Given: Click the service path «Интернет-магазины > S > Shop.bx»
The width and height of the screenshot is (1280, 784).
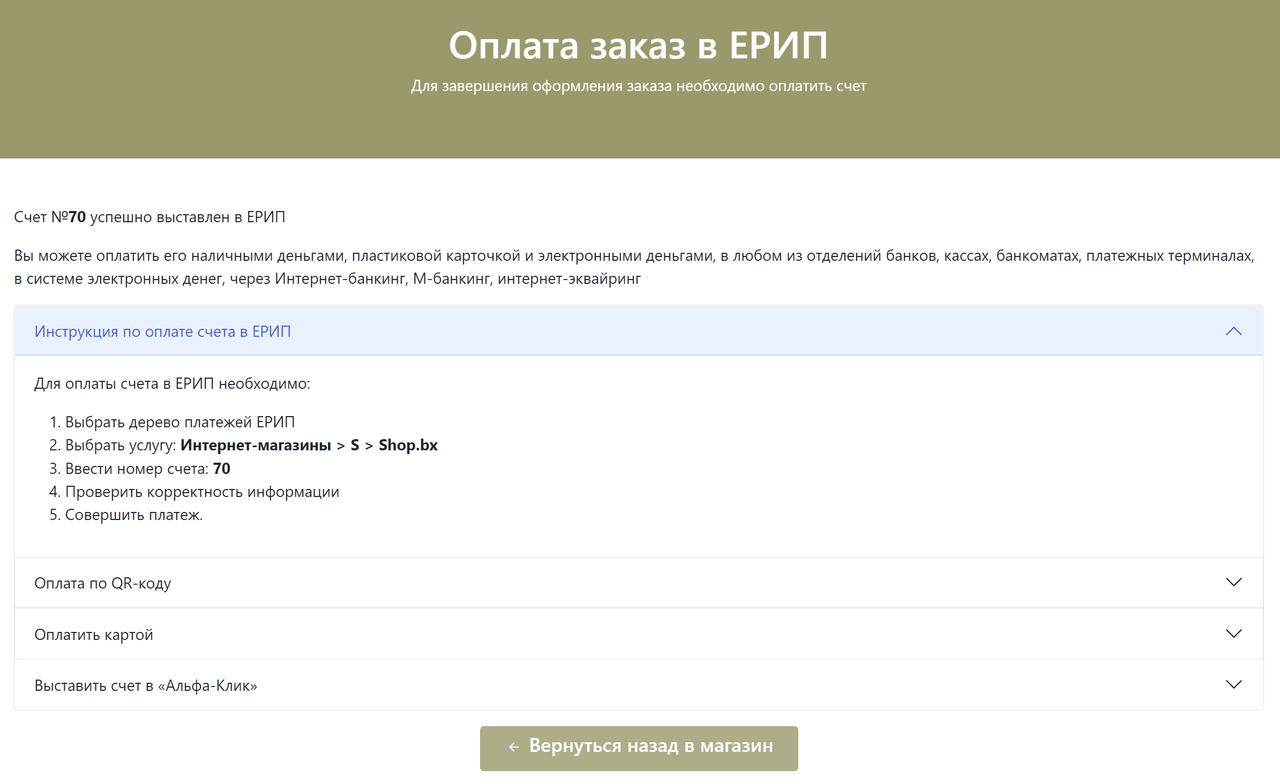Looking at the screenshot, I should tap(309, 446).
